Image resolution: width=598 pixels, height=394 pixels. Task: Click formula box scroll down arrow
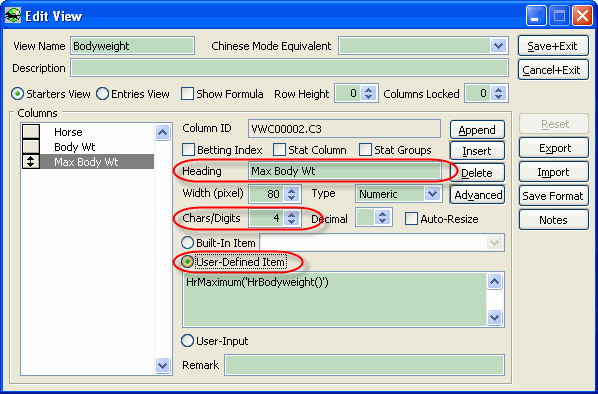tap(495, 317)
